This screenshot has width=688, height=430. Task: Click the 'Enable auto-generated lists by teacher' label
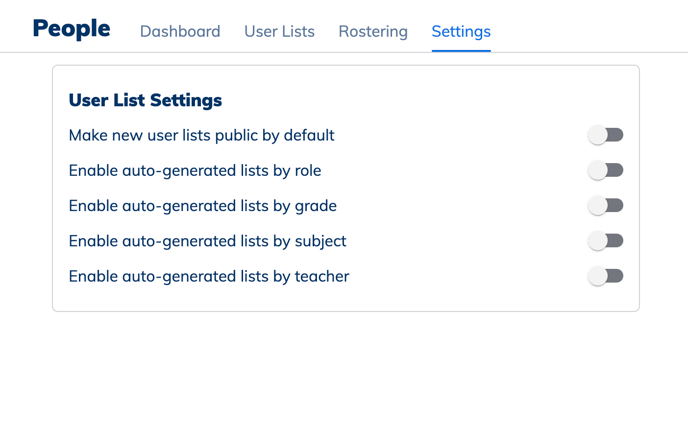[209, 276]
